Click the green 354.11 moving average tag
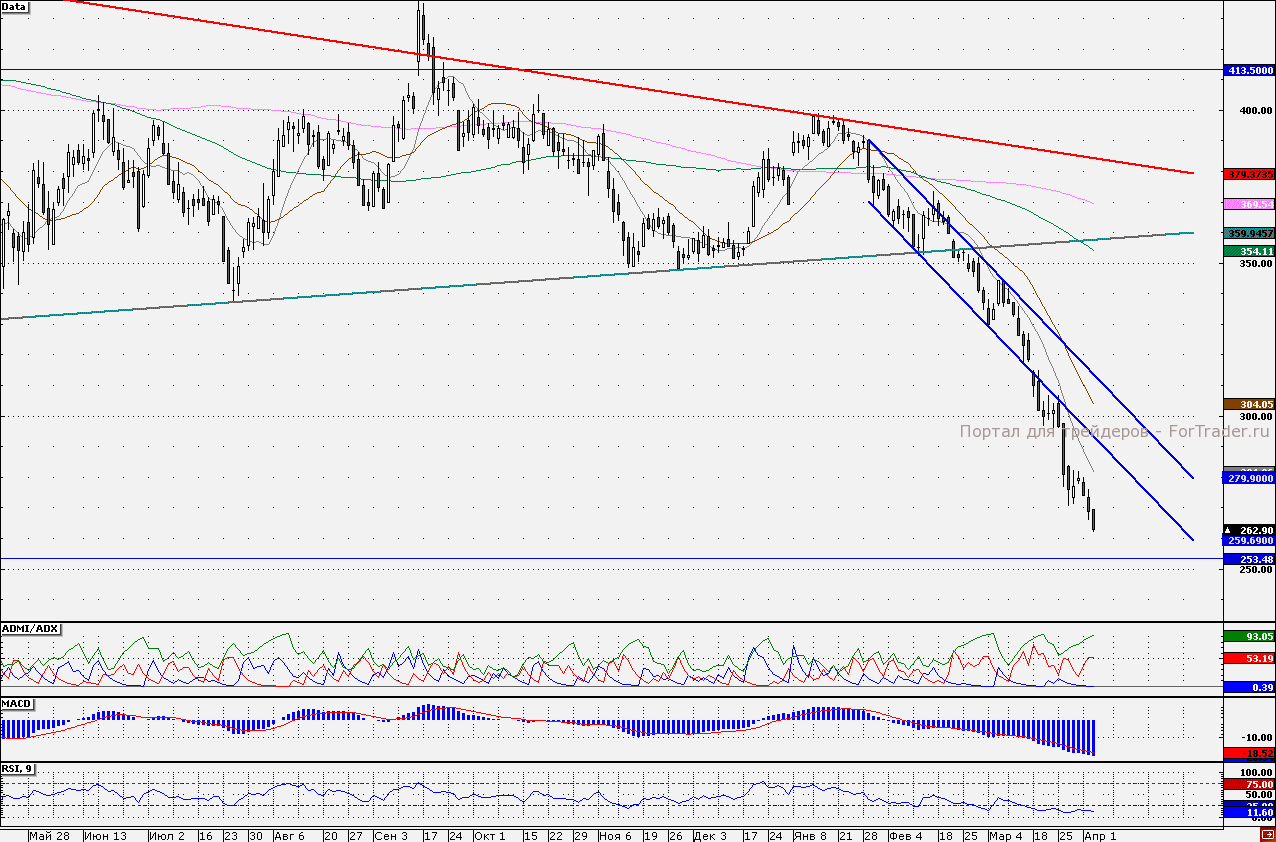Screen dimensions: 1276x842 coord(1249,251)
